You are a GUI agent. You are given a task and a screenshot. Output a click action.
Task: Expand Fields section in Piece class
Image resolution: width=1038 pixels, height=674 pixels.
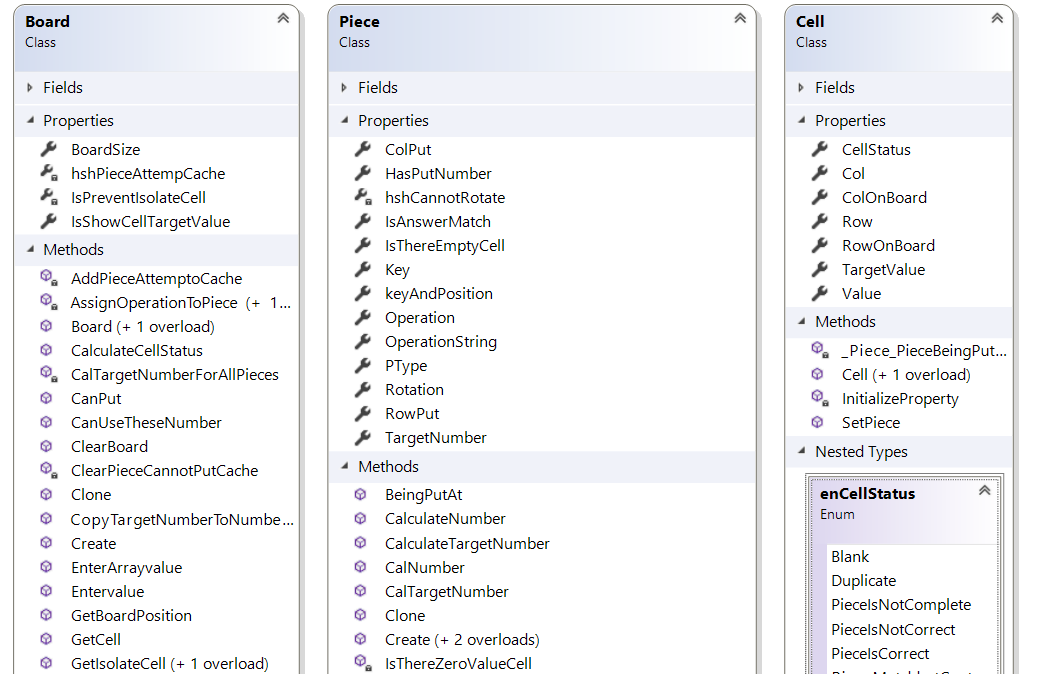344,87
